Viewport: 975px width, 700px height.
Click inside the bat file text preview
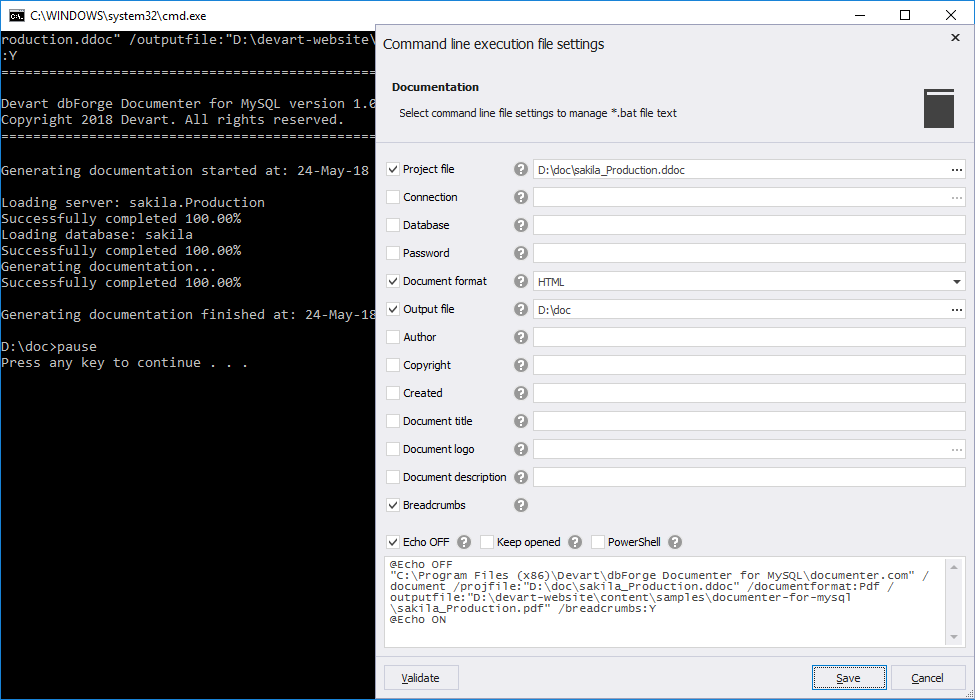click(x=665, y=602)
